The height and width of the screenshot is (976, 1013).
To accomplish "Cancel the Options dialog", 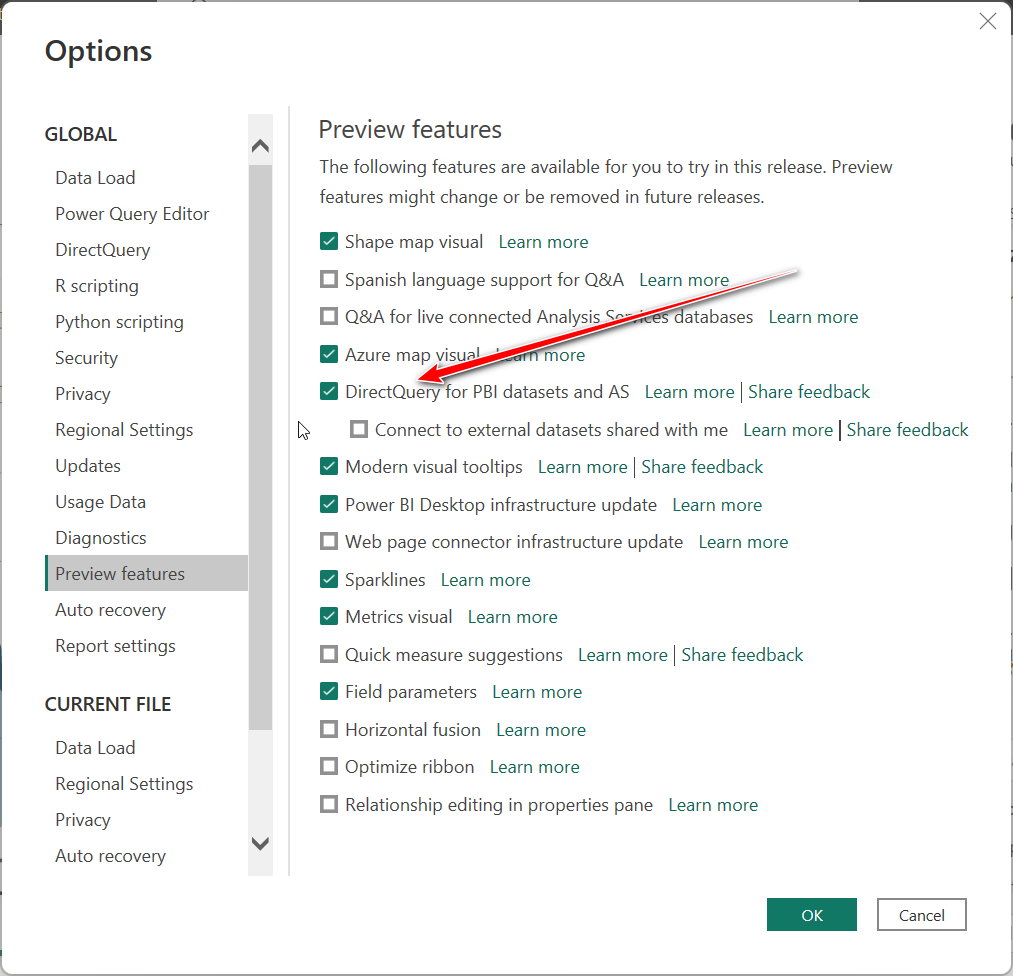I will [x=921, y=914].
